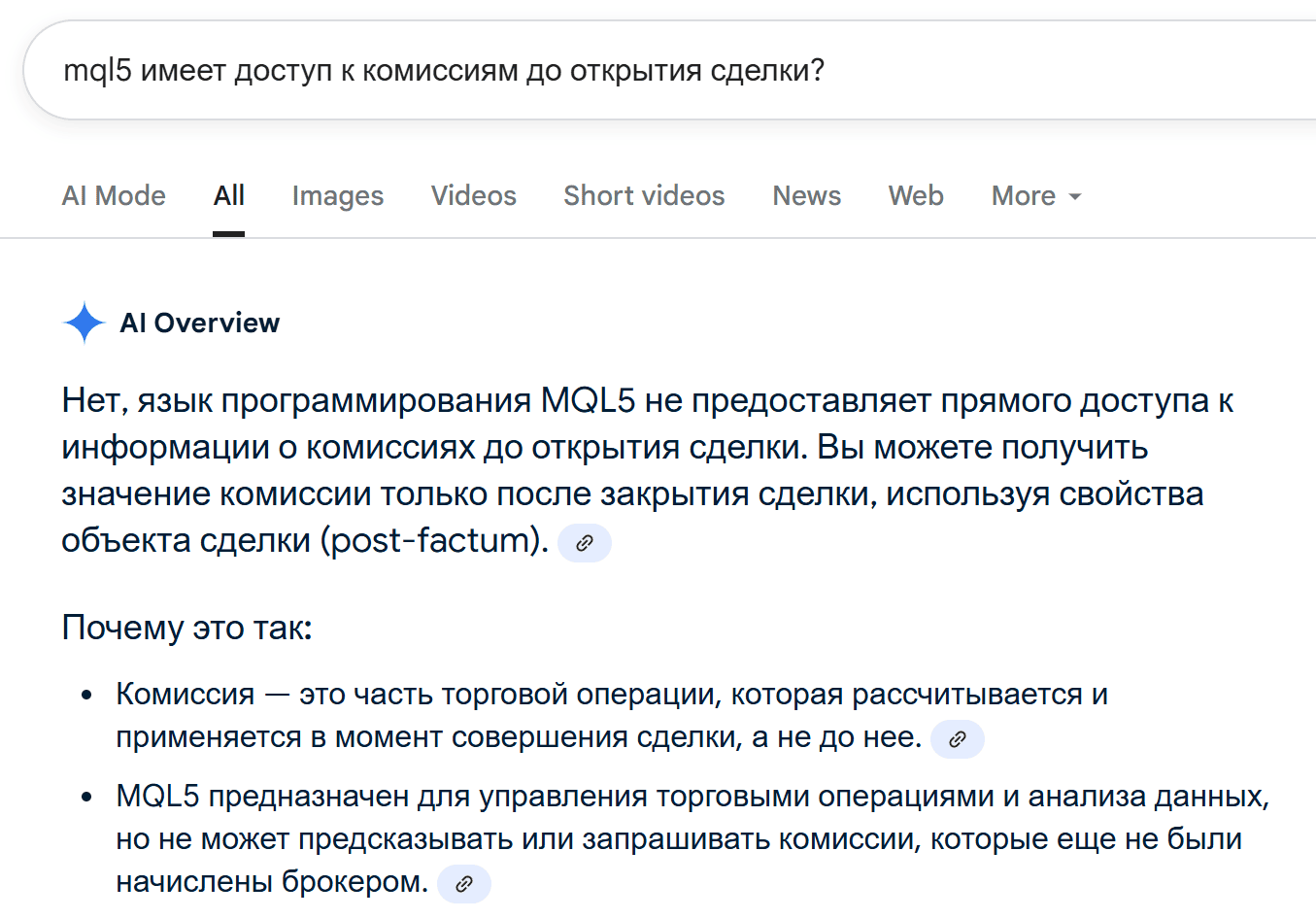Switch to the AI Mode tab
Viewport: 1316px width, 919px height.
[x=114, y=196]
